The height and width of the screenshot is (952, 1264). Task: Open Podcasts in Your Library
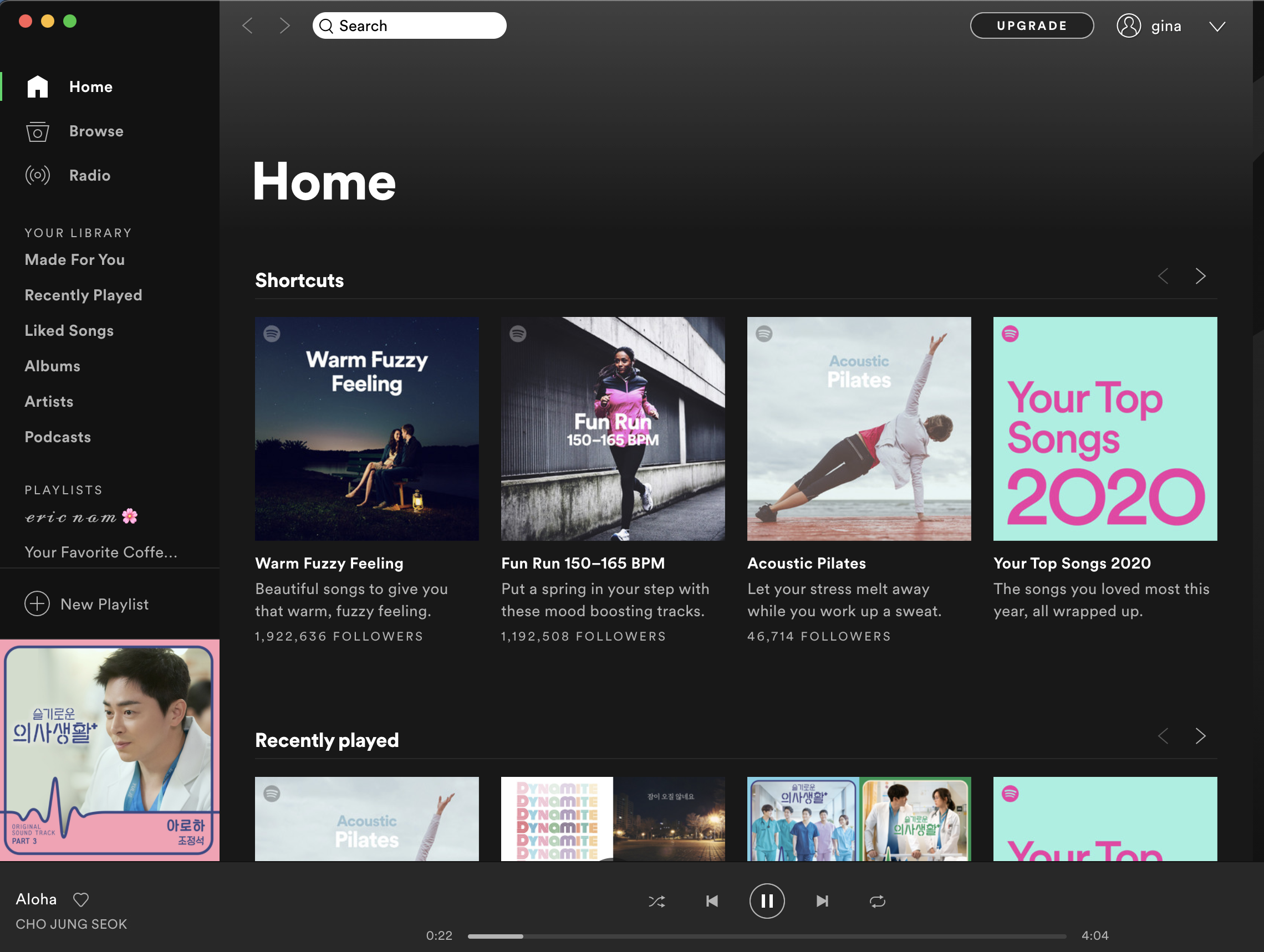pos(58,437)
